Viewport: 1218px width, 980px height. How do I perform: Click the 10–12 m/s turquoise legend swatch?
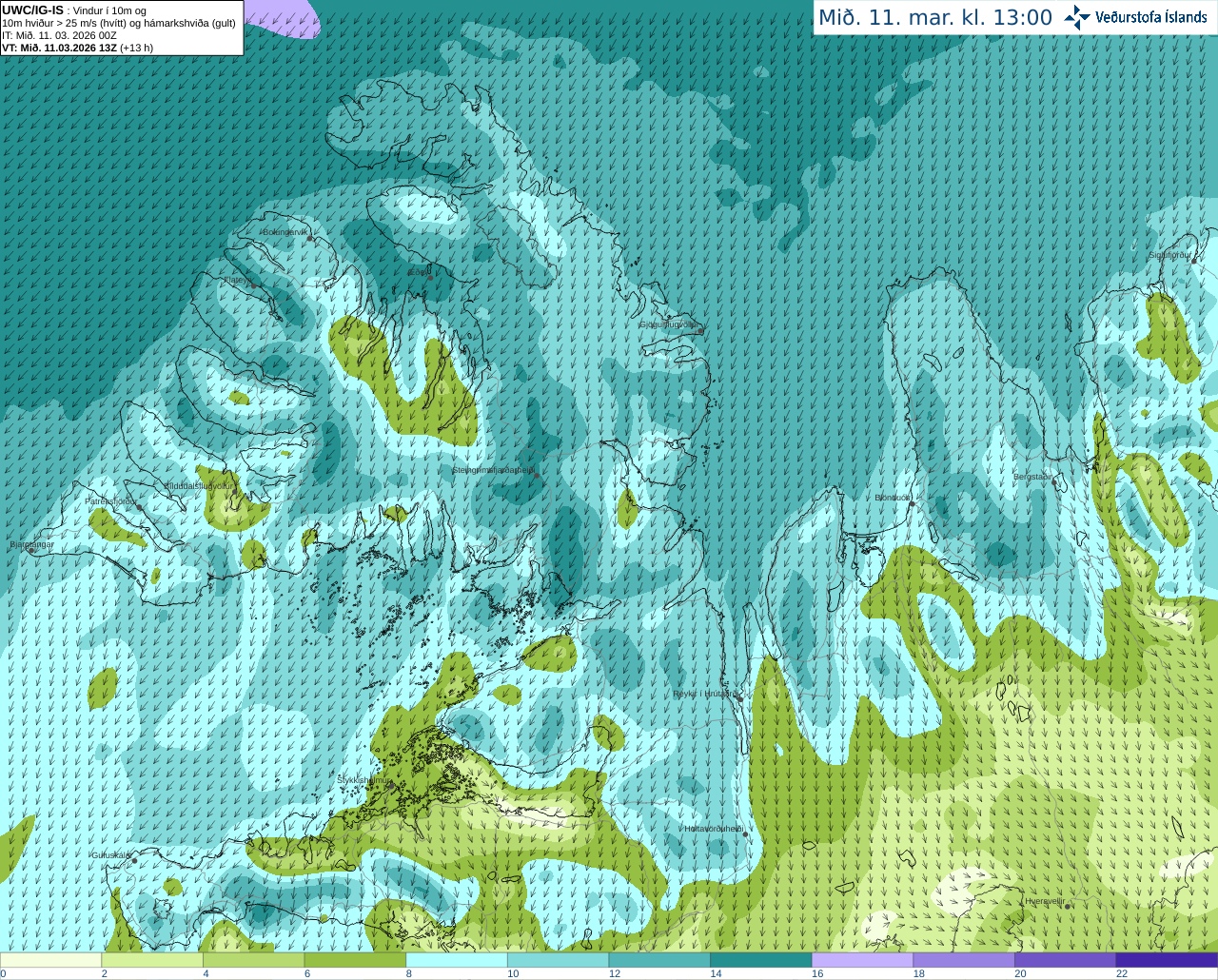pos(559,960)
